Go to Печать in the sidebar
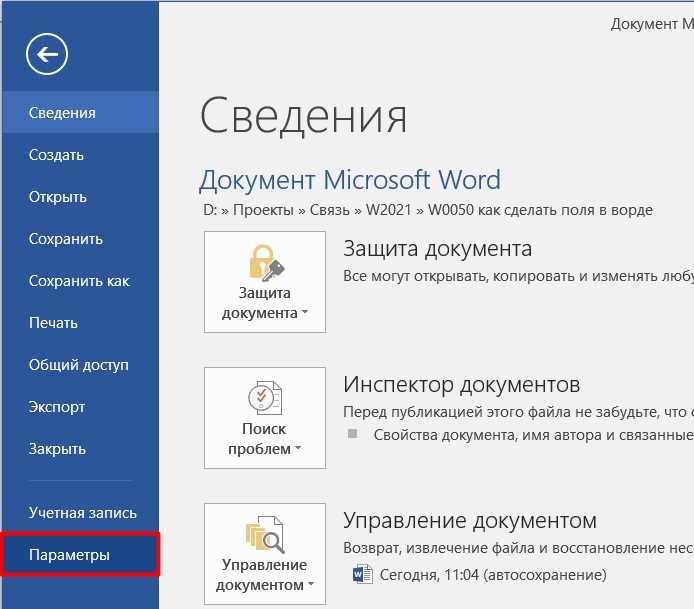The height and width of the screenshot is (609, 694). tap(80, 323)
